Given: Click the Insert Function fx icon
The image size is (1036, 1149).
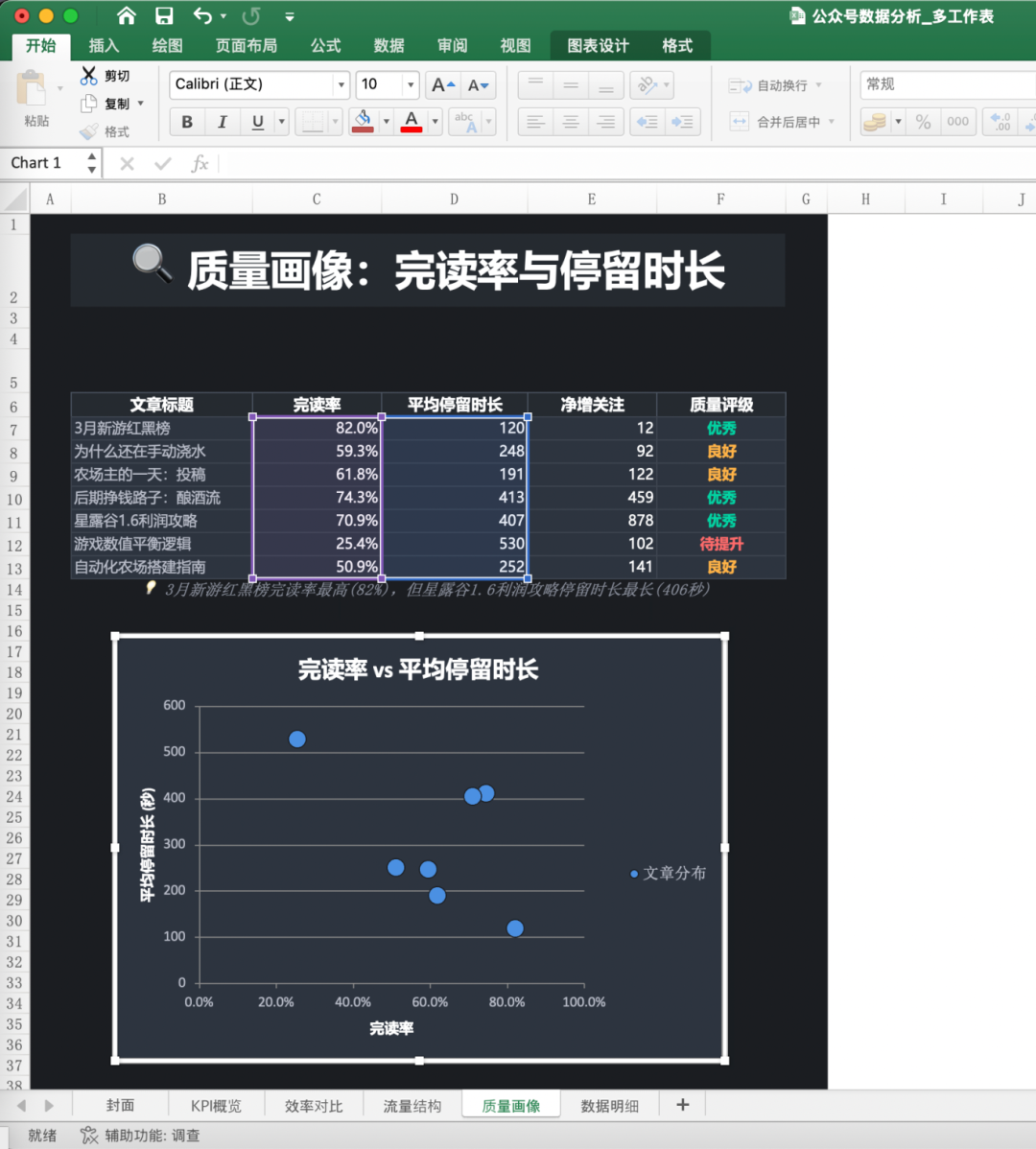Looking at the screenshot, I should tap(200, 163).
